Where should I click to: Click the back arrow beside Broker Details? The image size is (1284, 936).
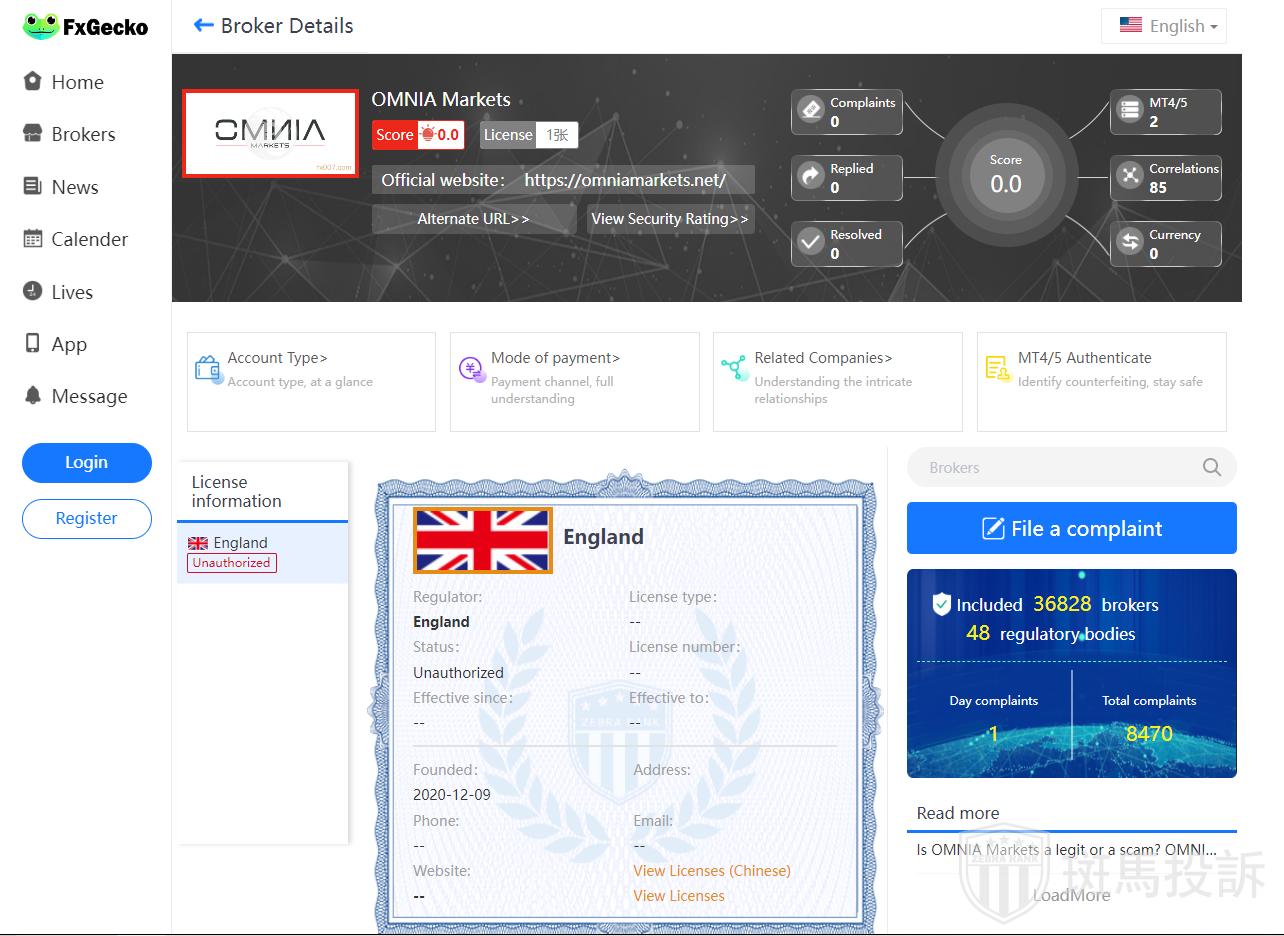pyautogui.click(x=203, y=26)
